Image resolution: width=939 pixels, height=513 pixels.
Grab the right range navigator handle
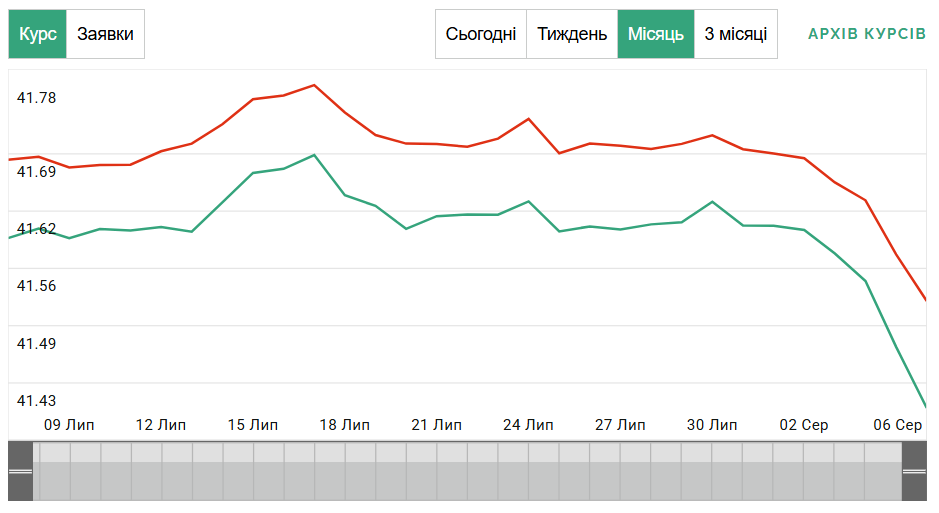(x=914, y=471)
